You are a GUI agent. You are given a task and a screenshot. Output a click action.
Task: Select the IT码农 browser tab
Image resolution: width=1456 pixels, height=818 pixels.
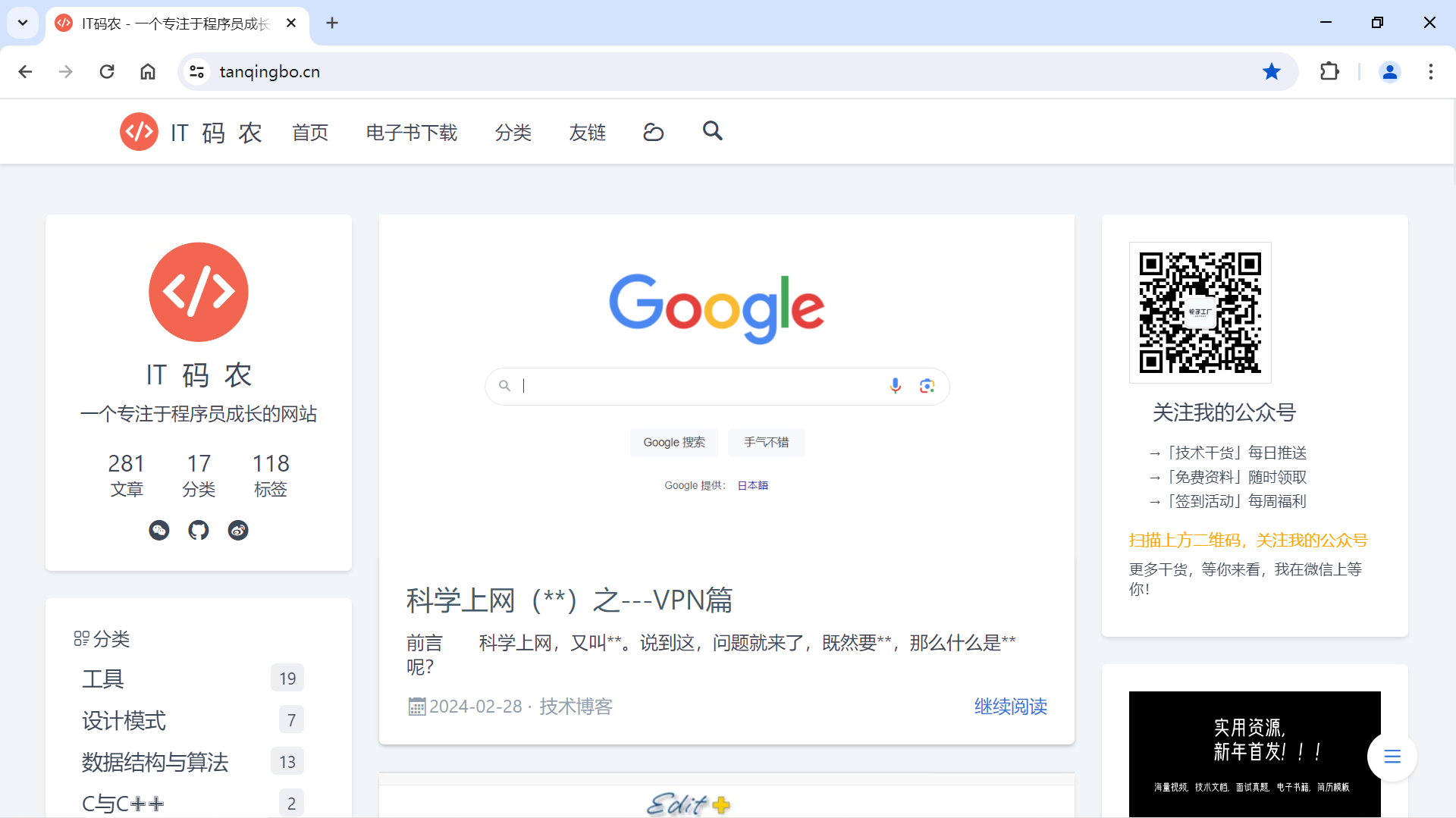tap(177, 24)
